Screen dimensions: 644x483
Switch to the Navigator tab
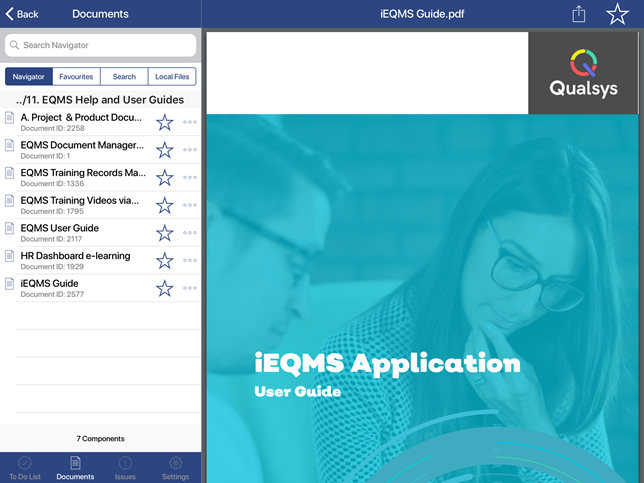[29, 76]
